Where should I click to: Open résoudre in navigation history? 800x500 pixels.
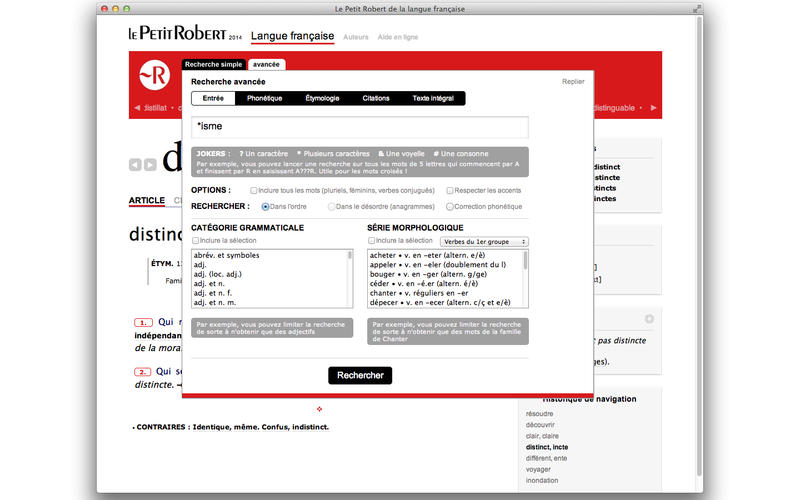(539, 414)
